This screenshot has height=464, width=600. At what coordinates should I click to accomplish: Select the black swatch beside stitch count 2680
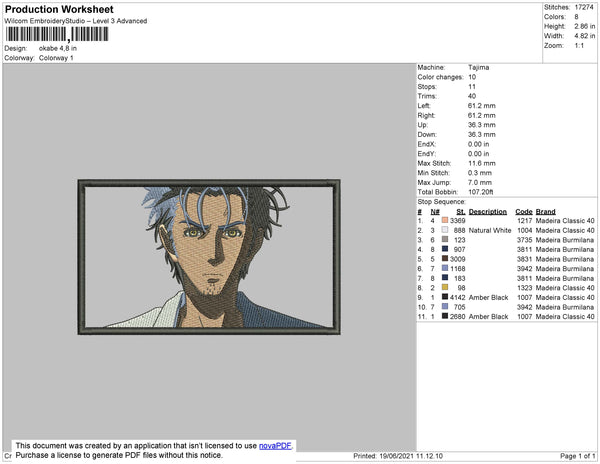point(445,316)
